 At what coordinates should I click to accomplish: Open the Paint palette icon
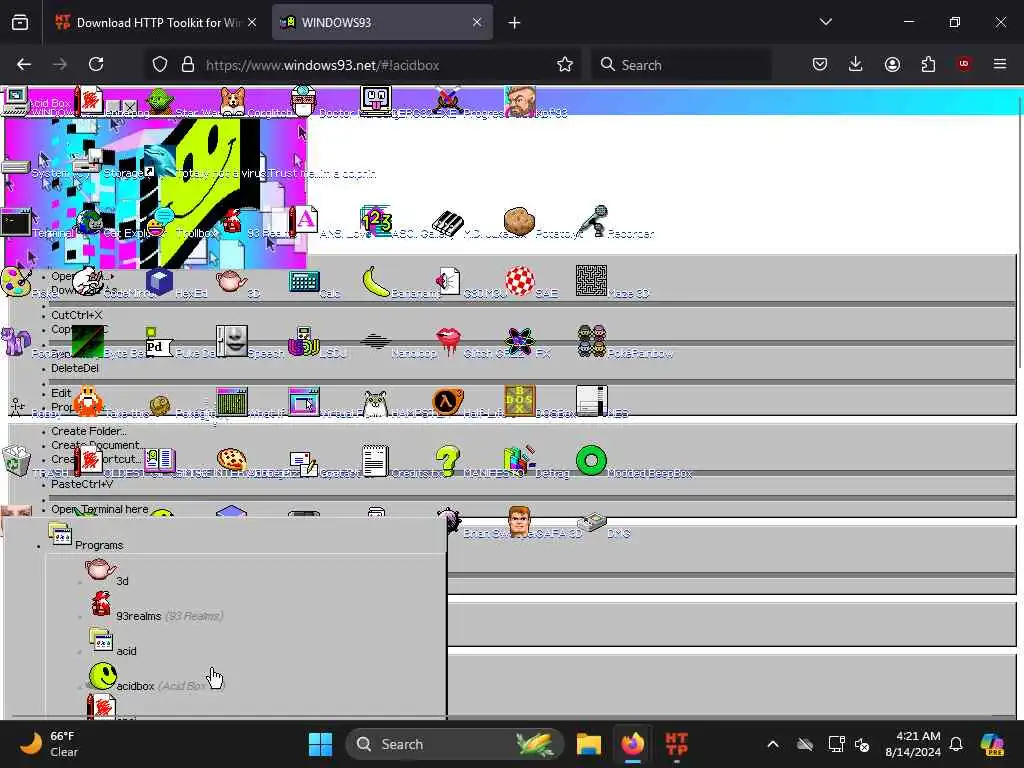[16, 281]
